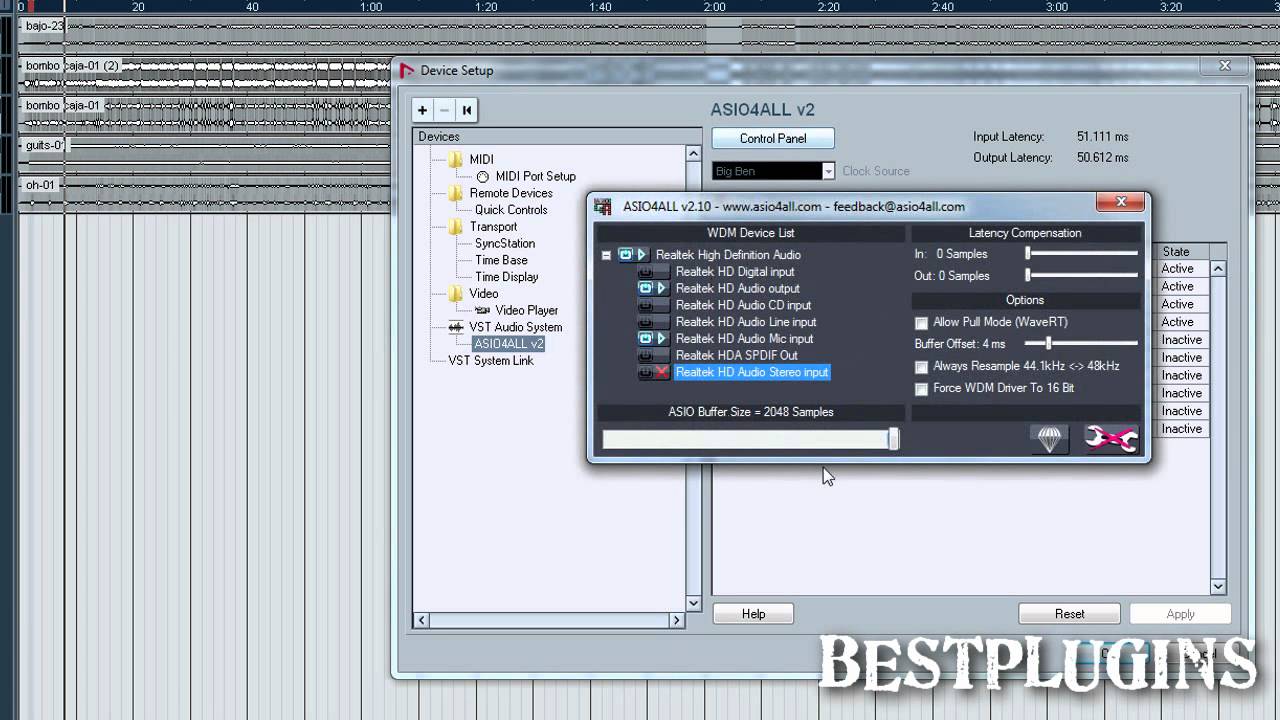
Task: Click the add device plus button
Action: [423, 110]
